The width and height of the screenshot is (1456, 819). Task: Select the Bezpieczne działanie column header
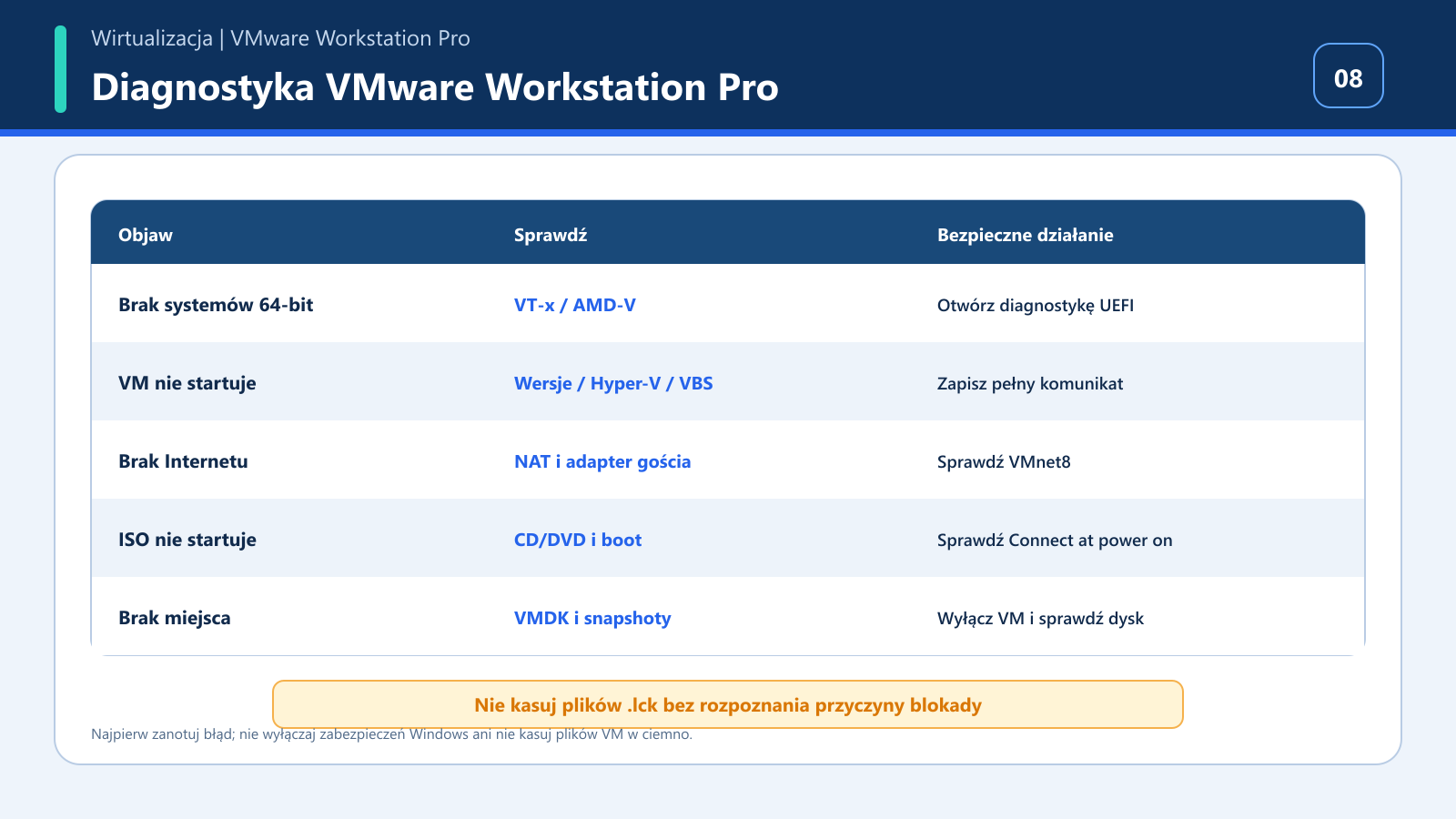(x=1026, y=235)
